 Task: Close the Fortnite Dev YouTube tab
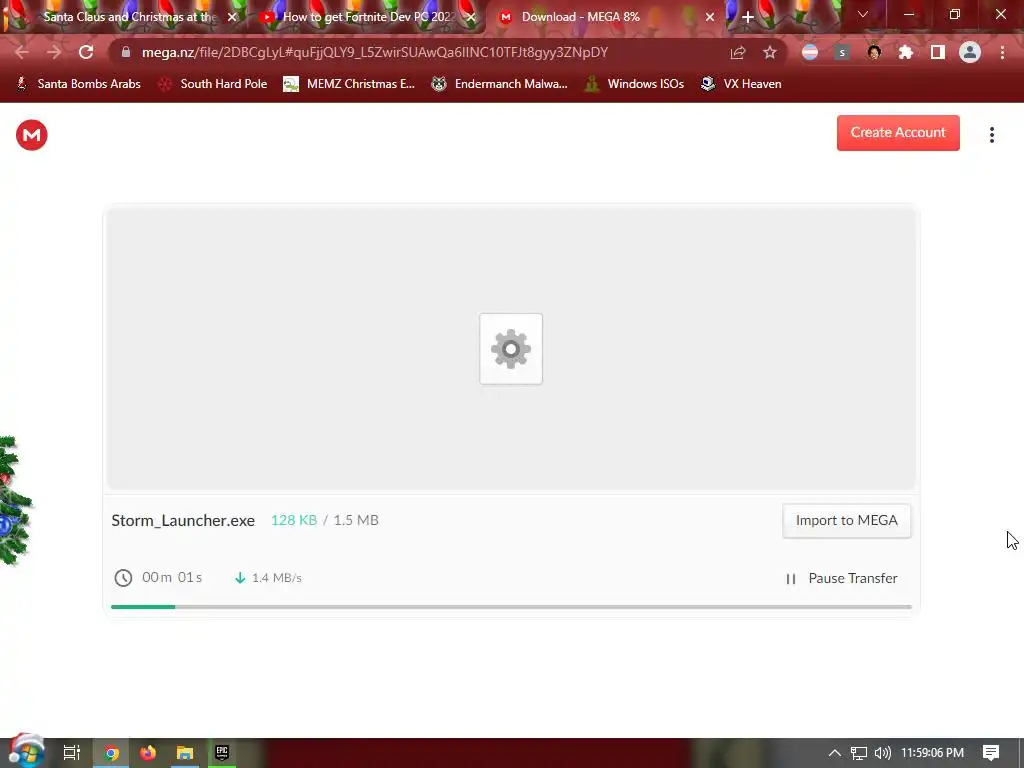pyautogui.click(x=471, y=17)
